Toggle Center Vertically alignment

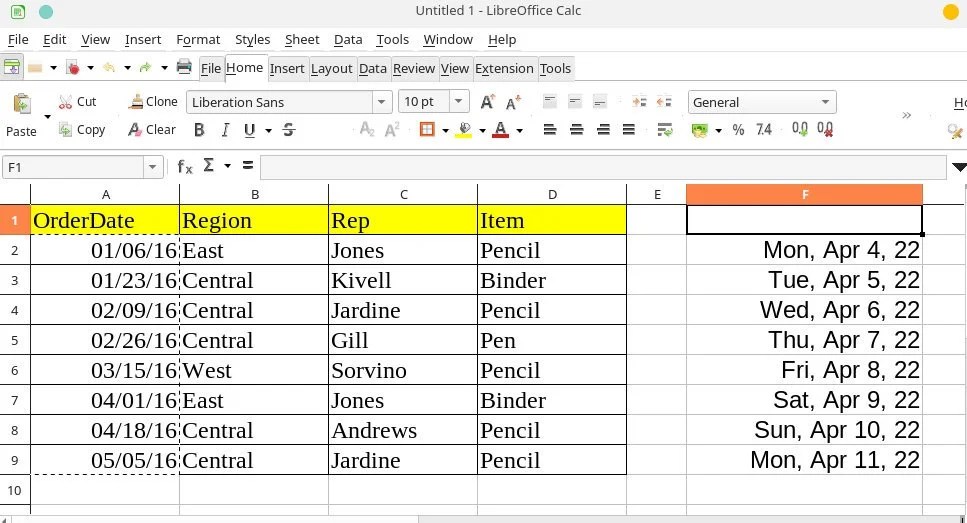[x=575, y=101]
